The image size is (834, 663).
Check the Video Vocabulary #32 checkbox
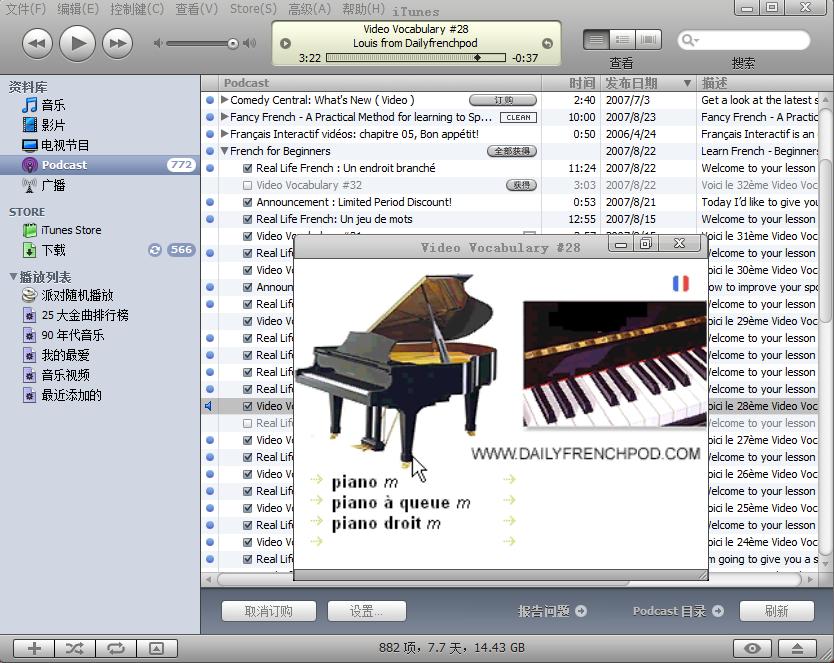[x=247, y=185]
